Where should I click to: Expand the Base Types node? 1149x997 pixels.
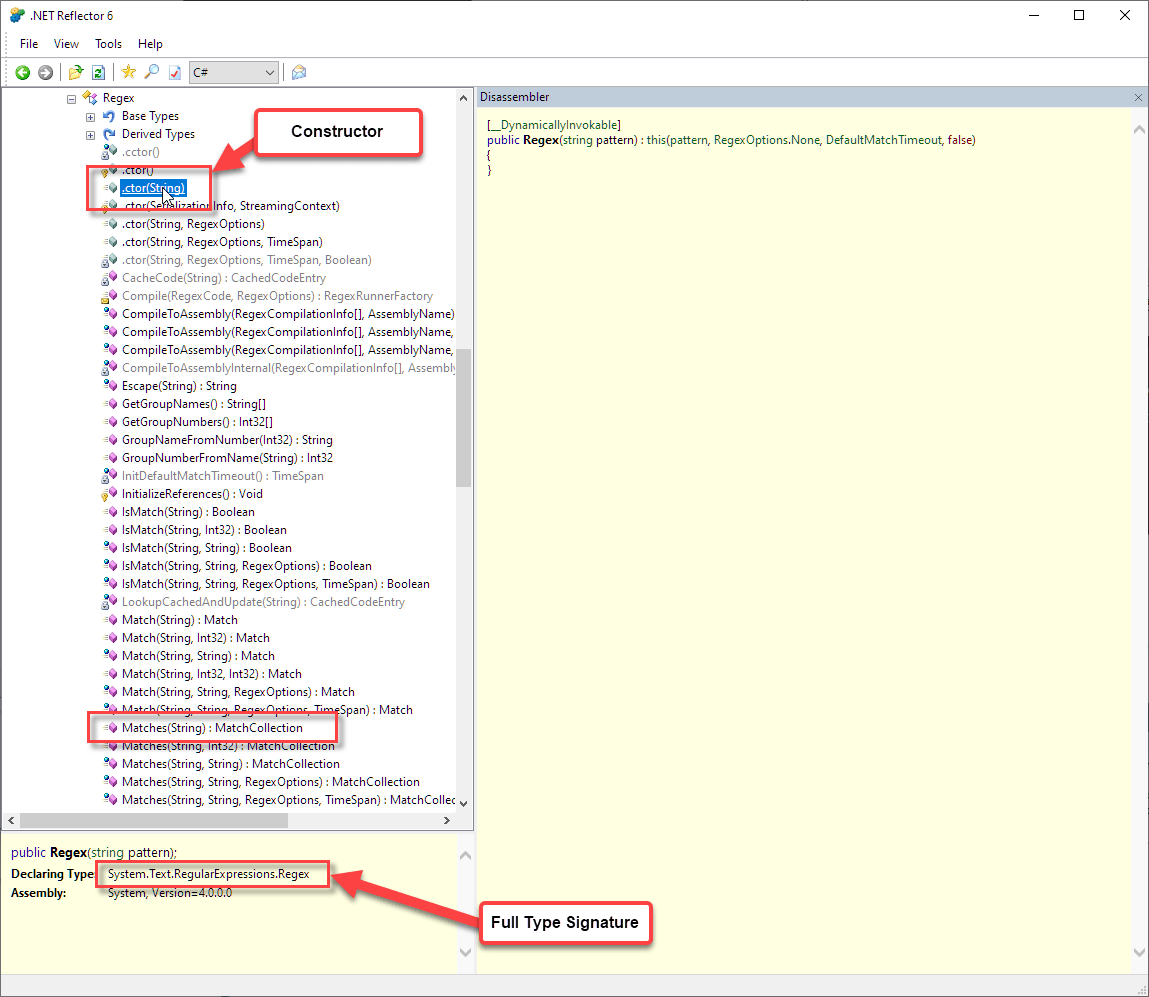(90, 116)
